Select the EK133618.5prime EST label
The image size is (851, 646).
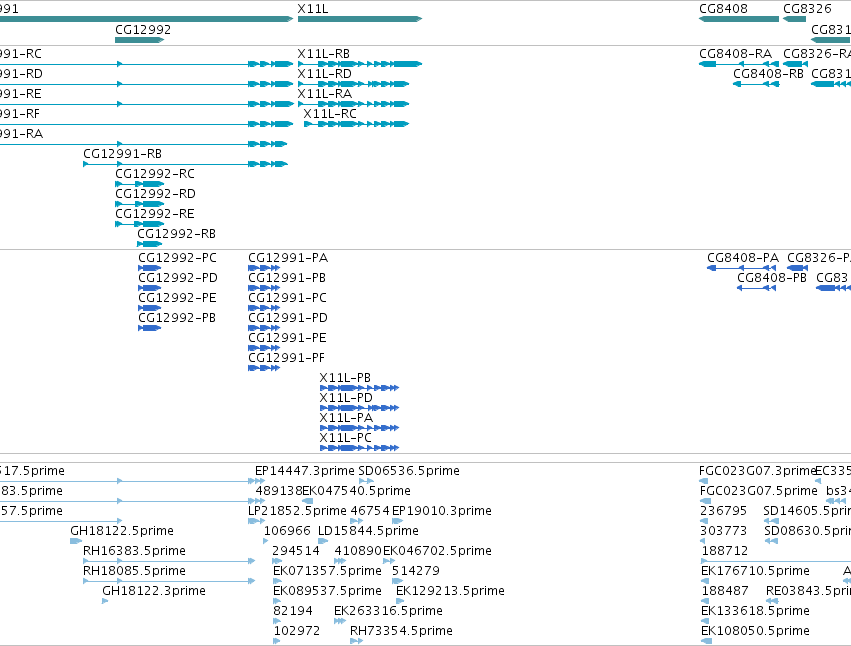click(x=755, y=612)
